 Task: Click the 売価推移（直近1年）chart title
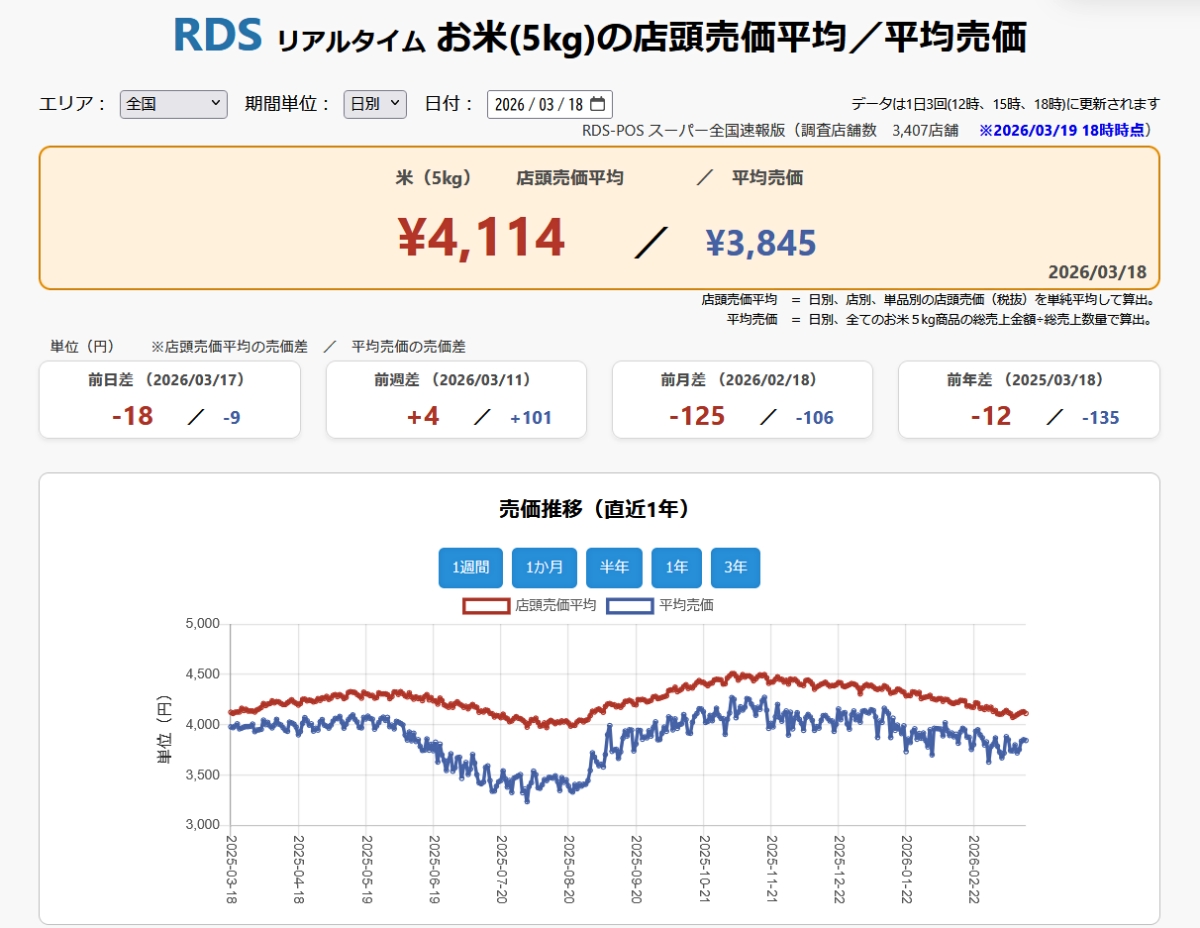pos(594,509)
